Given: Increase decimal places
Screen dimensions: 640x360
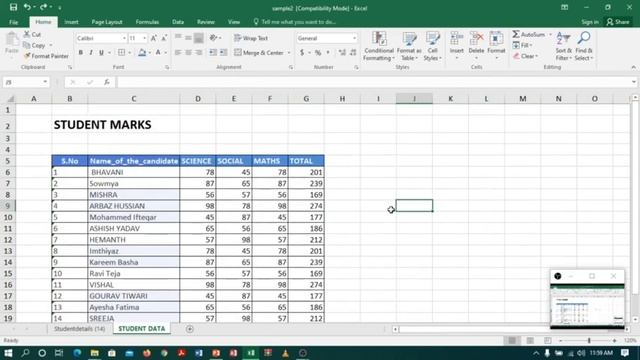Looking at the screenshot, I should pos(342,53).
